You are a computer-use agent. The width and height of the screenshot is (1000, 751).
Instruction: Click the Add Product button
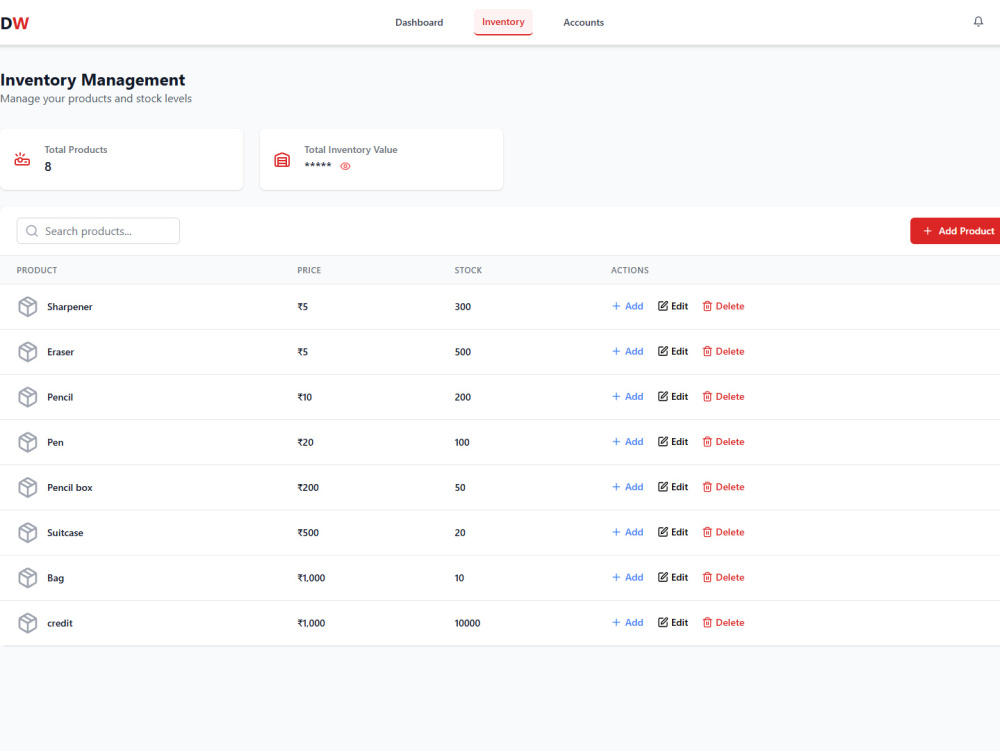[x=955, y=231]
